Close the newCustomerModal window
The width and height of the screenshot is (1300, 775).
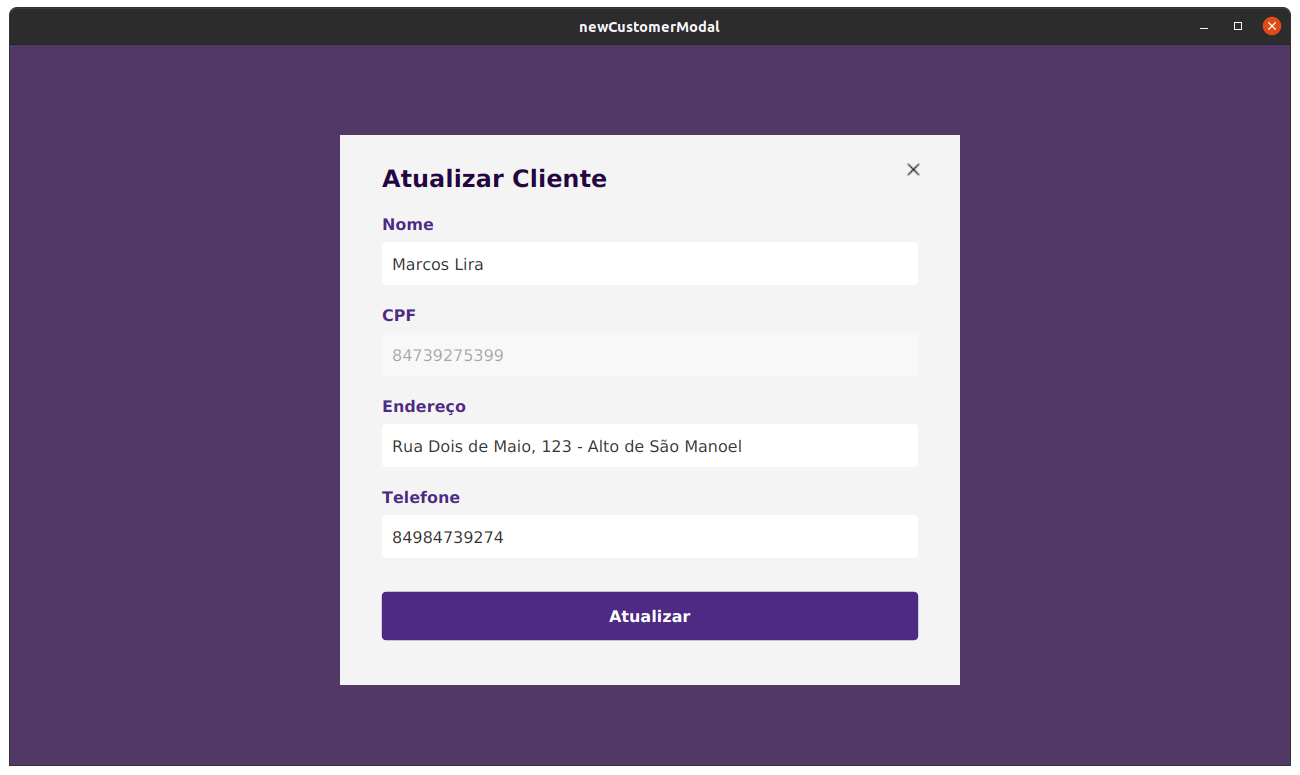pos(1272,27)
